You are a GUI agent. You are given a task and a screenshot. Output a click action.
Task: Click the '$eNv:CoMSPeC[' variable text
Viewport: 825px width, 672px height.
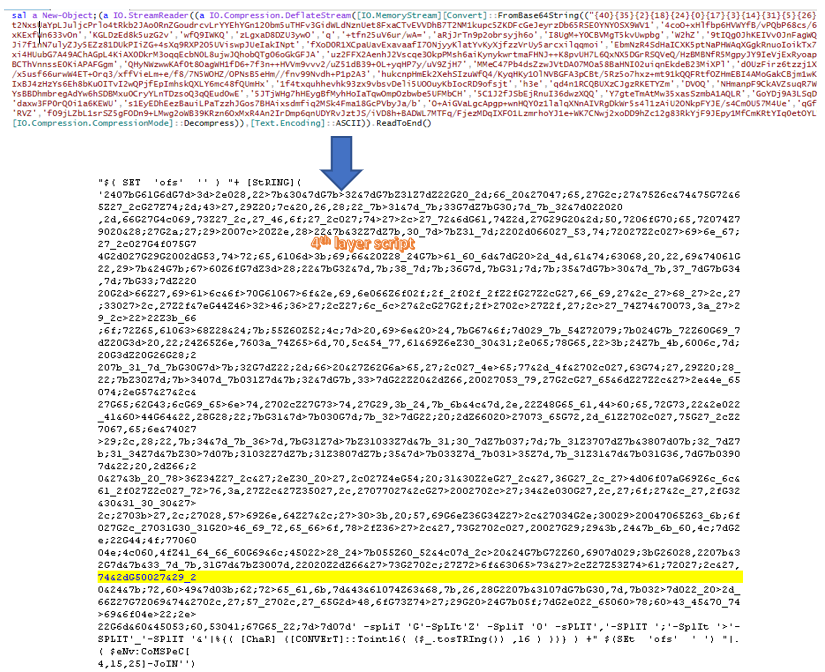(149, 651)
